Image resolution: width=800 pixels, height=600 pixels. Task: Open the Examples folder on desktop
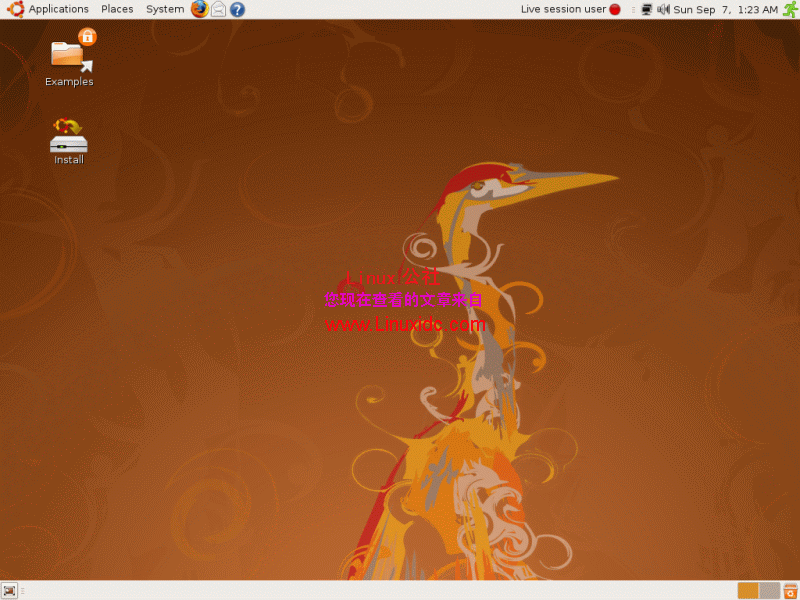point(68,55)
